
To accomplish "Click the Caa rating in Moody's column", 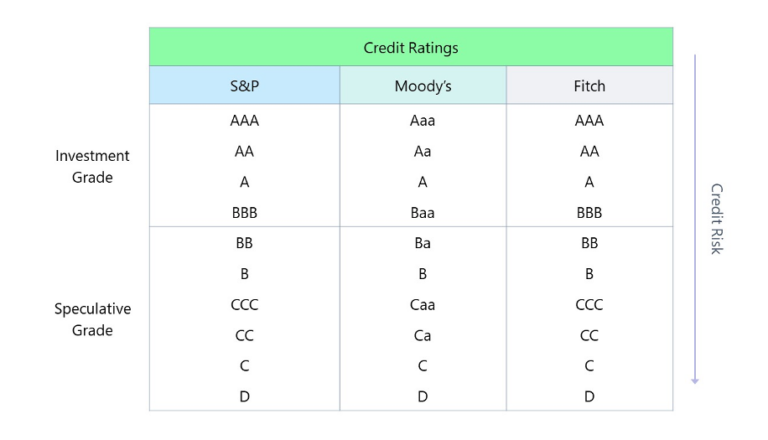I will (423, 305).
